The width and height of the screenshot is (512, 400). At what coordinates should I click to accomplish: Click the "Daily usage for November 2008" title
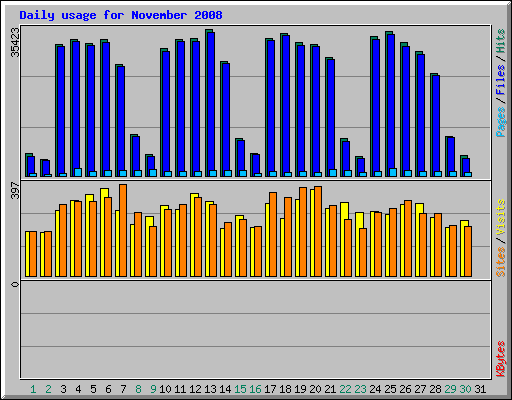pos(121,15)
